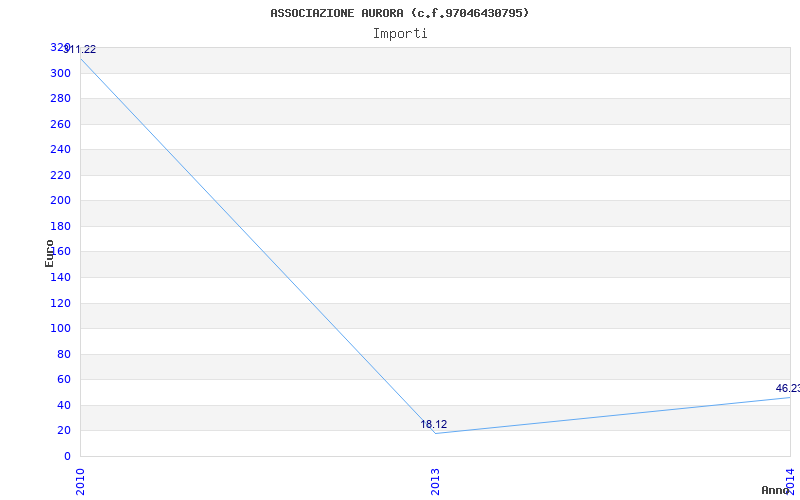Click the y-axis value 60
800x500 pixels.
coord(64,380)
